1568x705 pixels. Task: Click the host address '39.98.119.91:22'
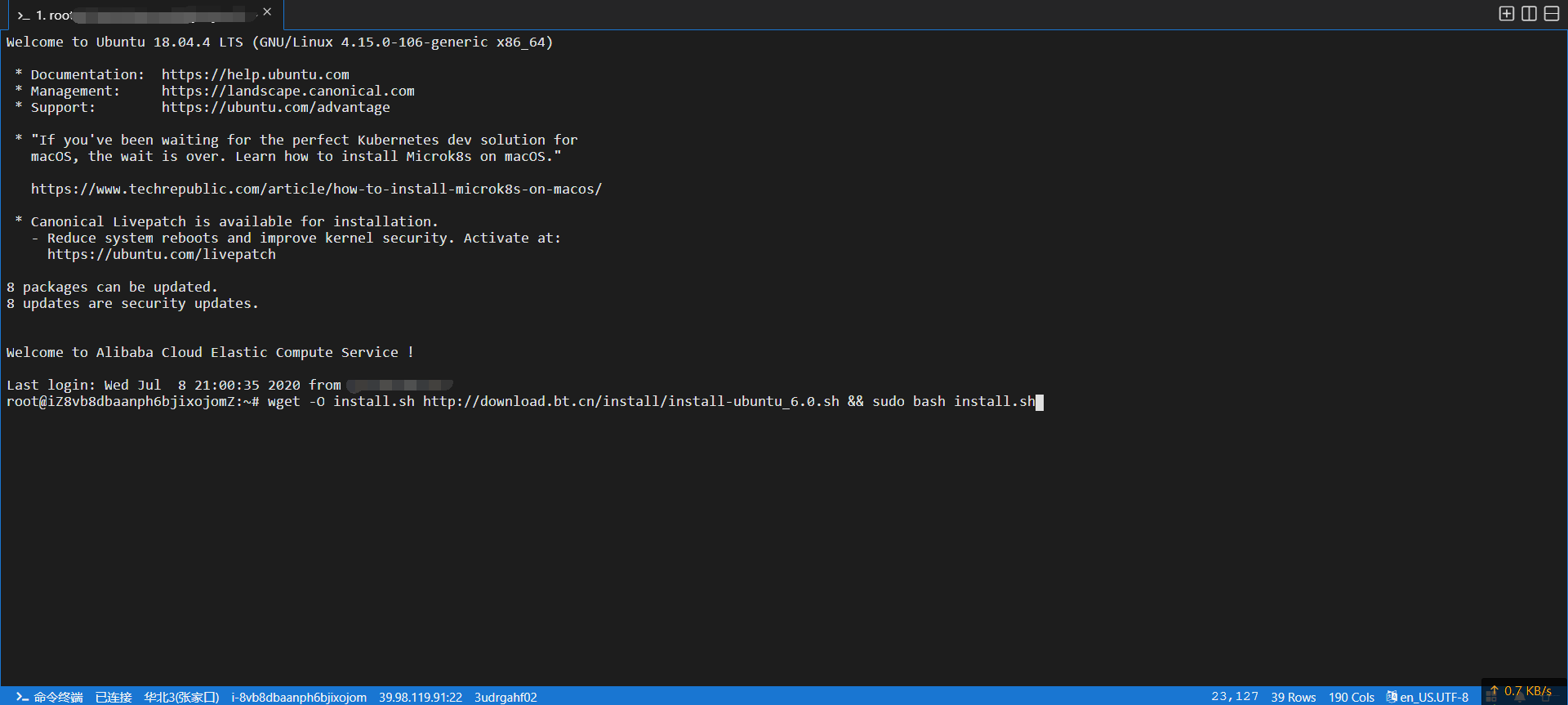click(421, 697)
